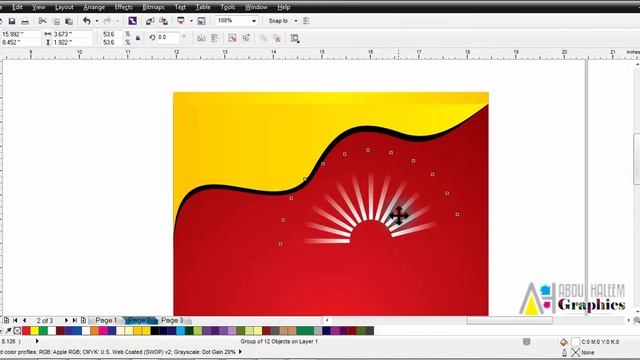Viewport: 640px width, 360px height.
Task: Open the Arrange menu
Action: coord(94,7)
